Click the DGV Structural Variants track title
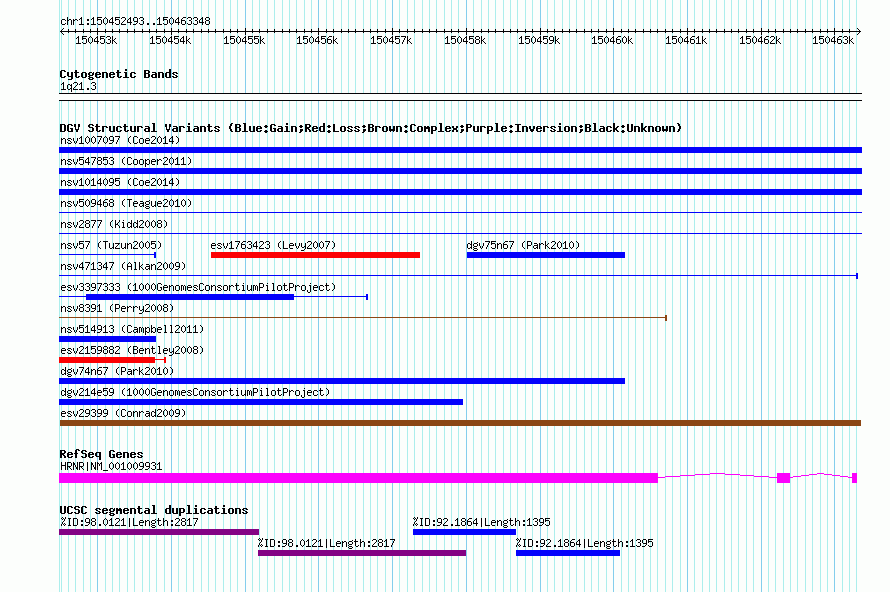890x592 pixels. (370, 128)
